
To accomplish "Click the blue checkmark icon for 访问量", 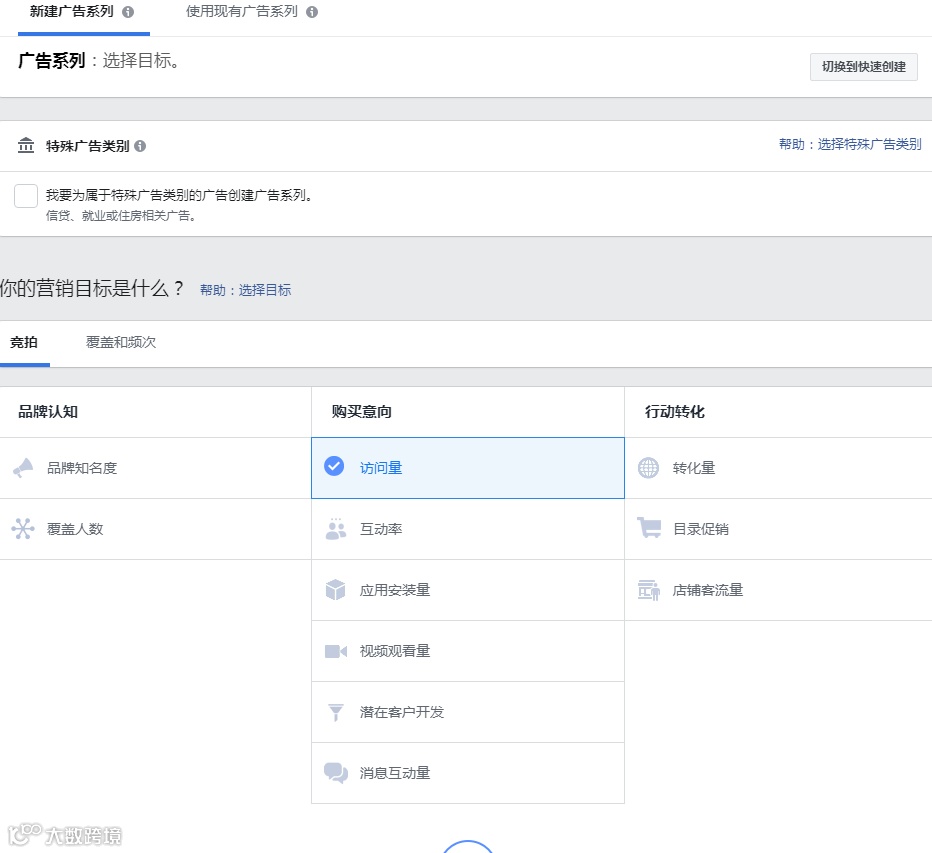I will [334, 466].
